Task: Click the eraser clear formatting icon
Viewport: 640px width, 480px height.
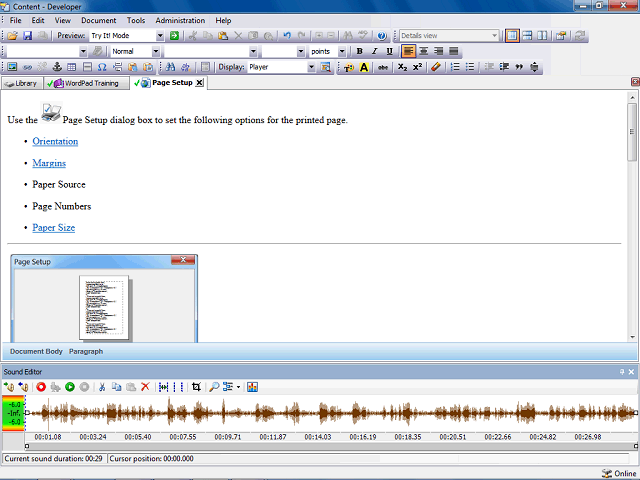Action: pos(436,67)
